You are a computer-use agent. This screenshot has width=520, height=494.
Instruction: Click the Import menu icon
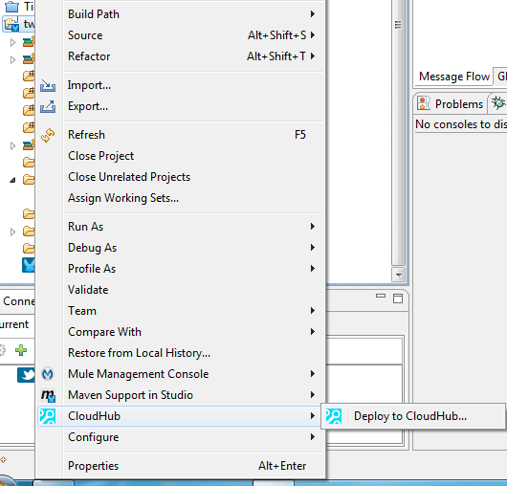[48, 86]
